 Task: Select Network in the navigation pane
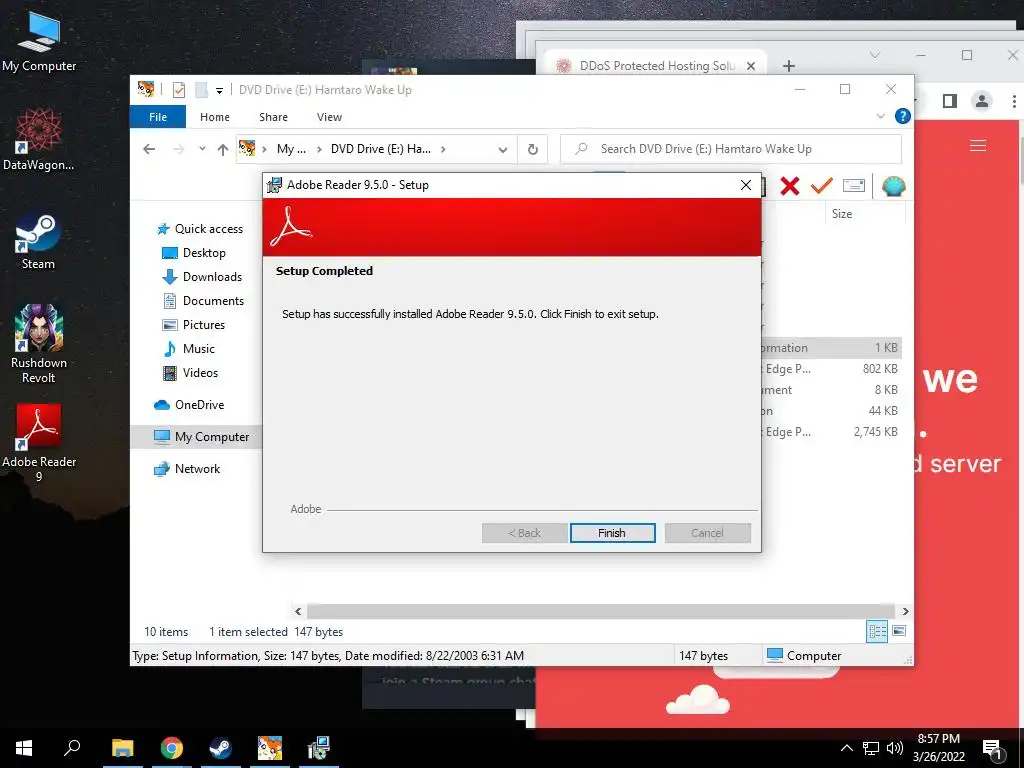pyautogui.click(x=187, y=469)
